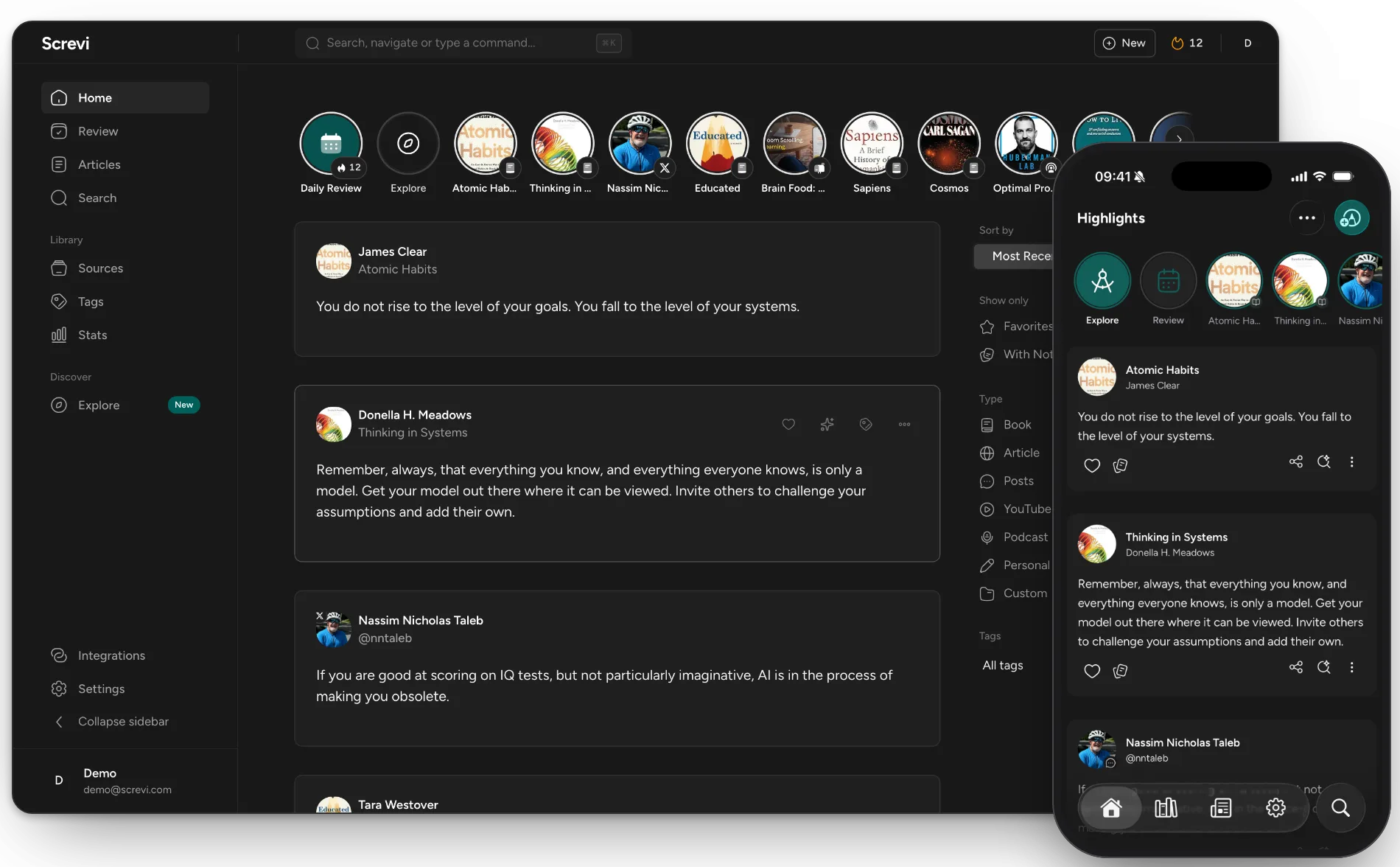Click the New button in top bar
Viewport: 1400px width, 867px height.
tap(1124, 43)
